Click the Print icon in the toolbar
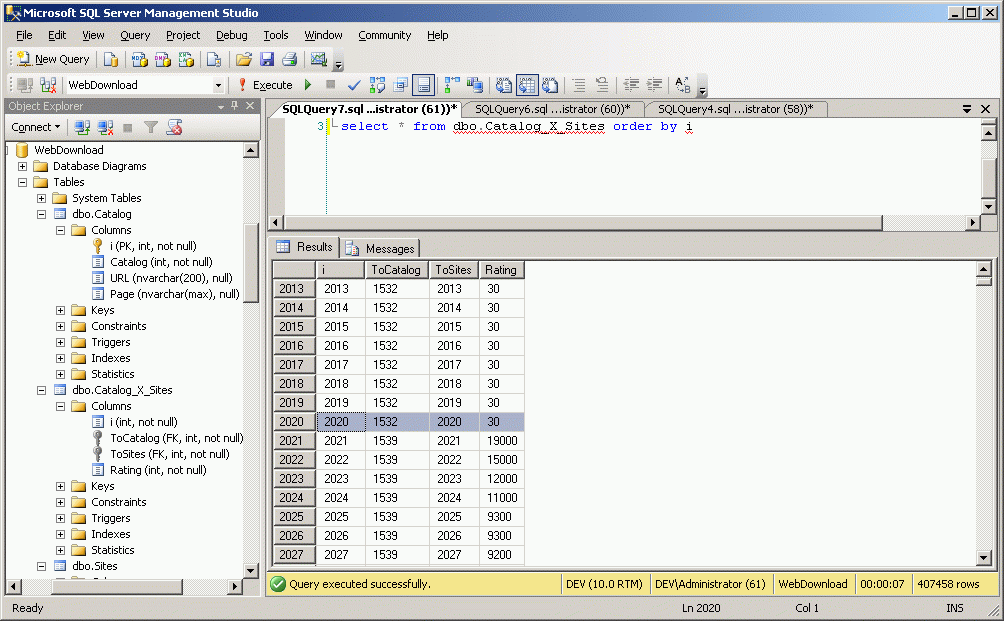Screen dimensions: 1004x621 289,60
